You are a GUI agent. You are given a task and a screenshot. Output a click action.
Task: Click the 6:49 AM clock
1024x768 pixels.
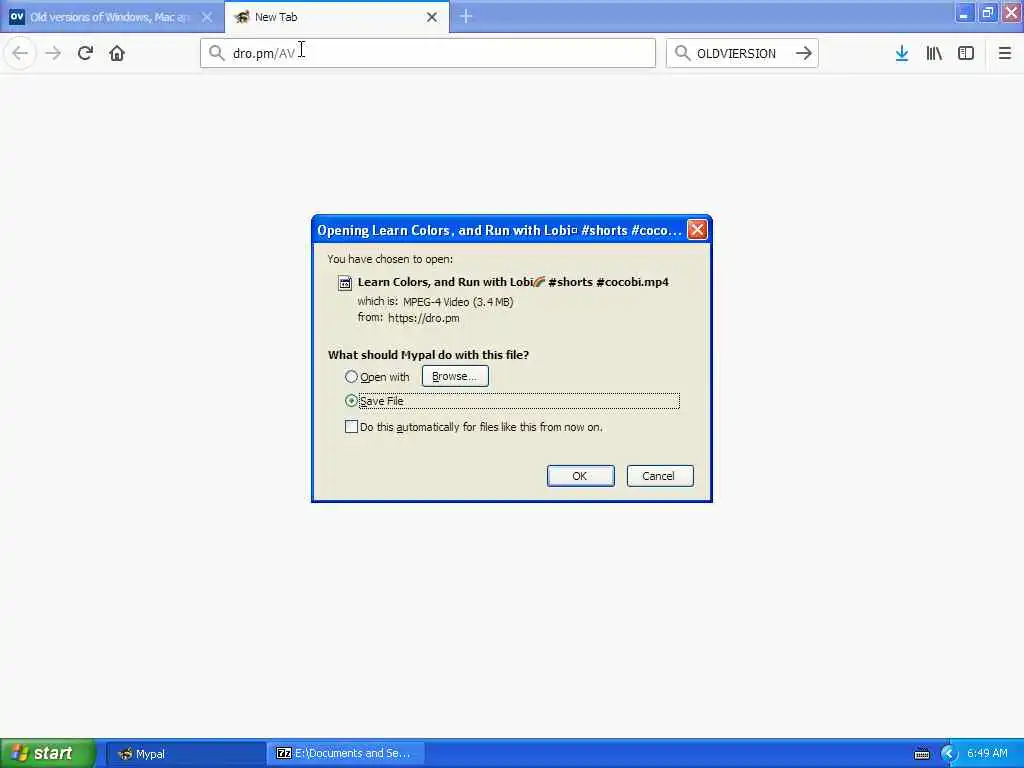click(x=987, y=754)
